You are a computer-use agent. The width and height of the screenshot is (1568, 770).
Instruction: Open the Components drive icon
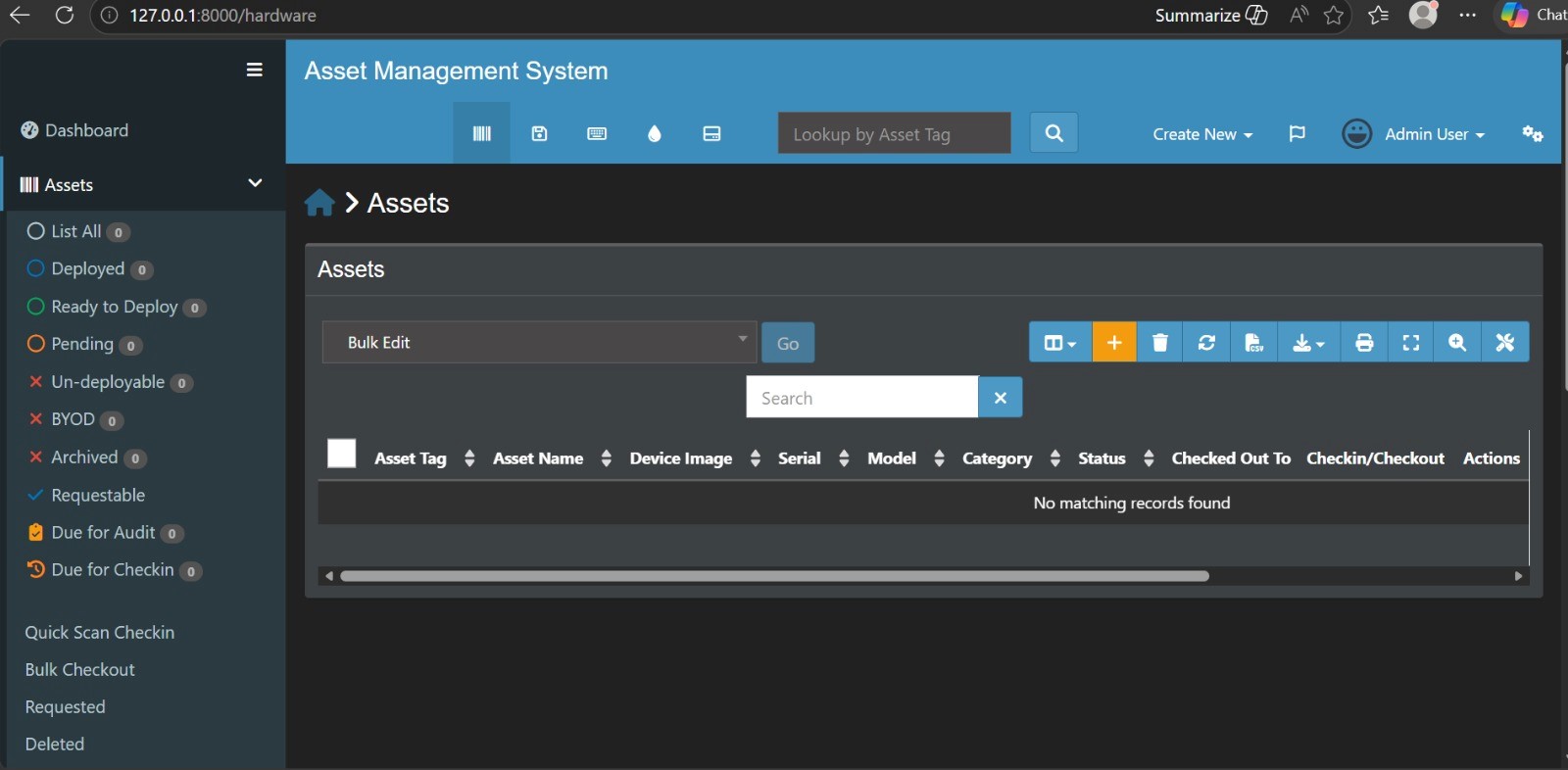712,133
